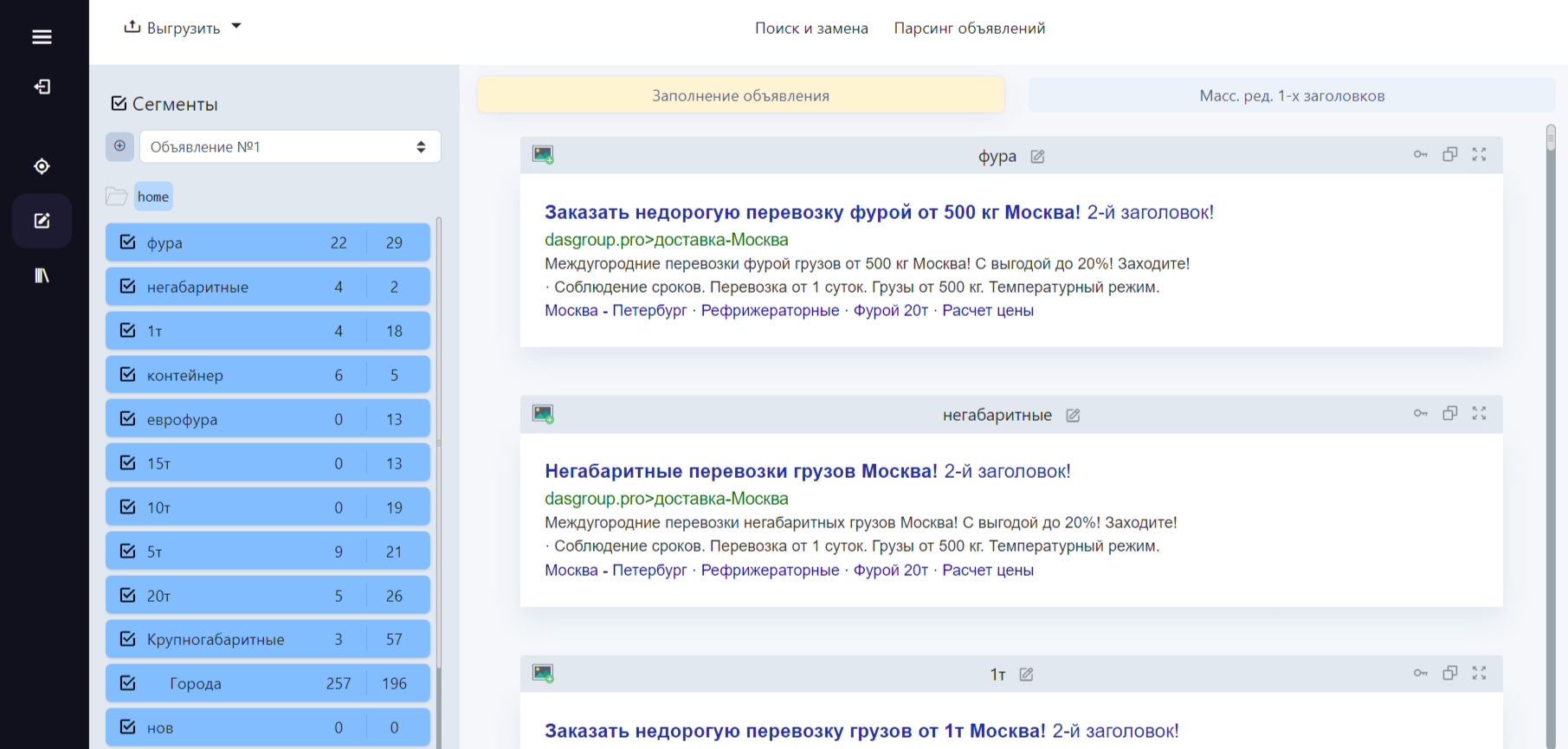Uncheck the Города segment checkbox

[128, 683]
